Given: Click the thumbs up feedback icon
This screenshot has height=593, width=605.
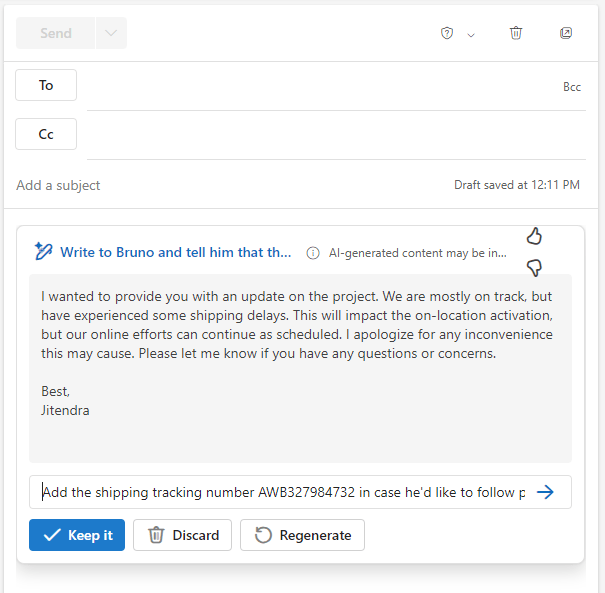Looking at the screenshot, I should [534, 236].
